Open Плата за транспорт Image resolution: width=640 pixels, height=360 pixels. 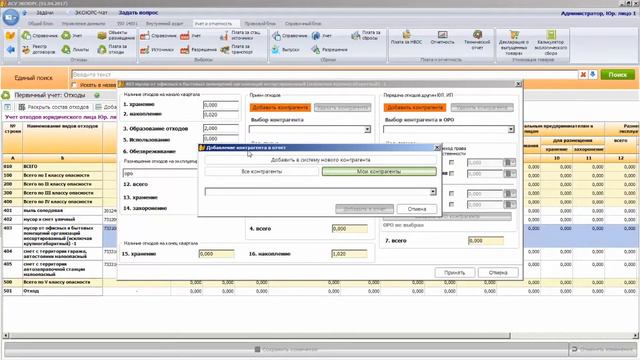pos(236,50)
